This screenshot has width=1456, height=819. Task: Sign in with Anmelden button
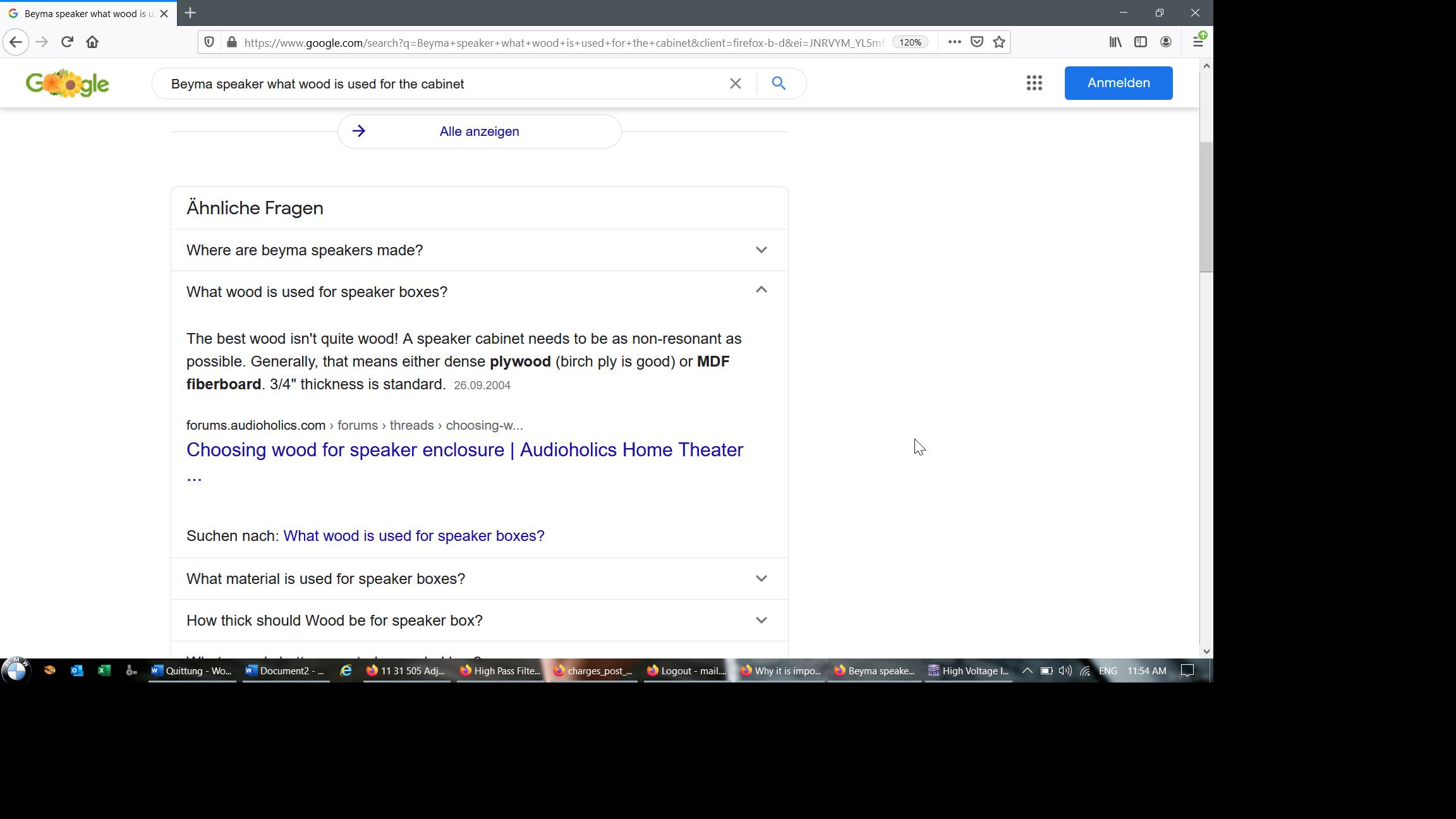tap(1119, 83)
